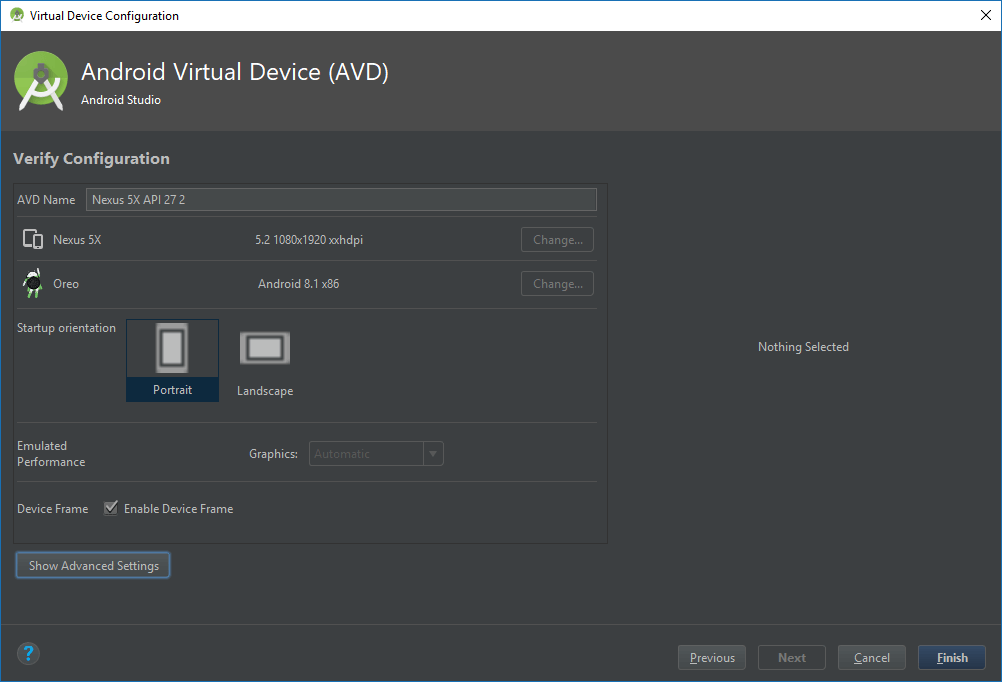The image size is (1002, 682).
Task: Toggle Enable Device Frame checkbox
Action: (x=111, y=508)
